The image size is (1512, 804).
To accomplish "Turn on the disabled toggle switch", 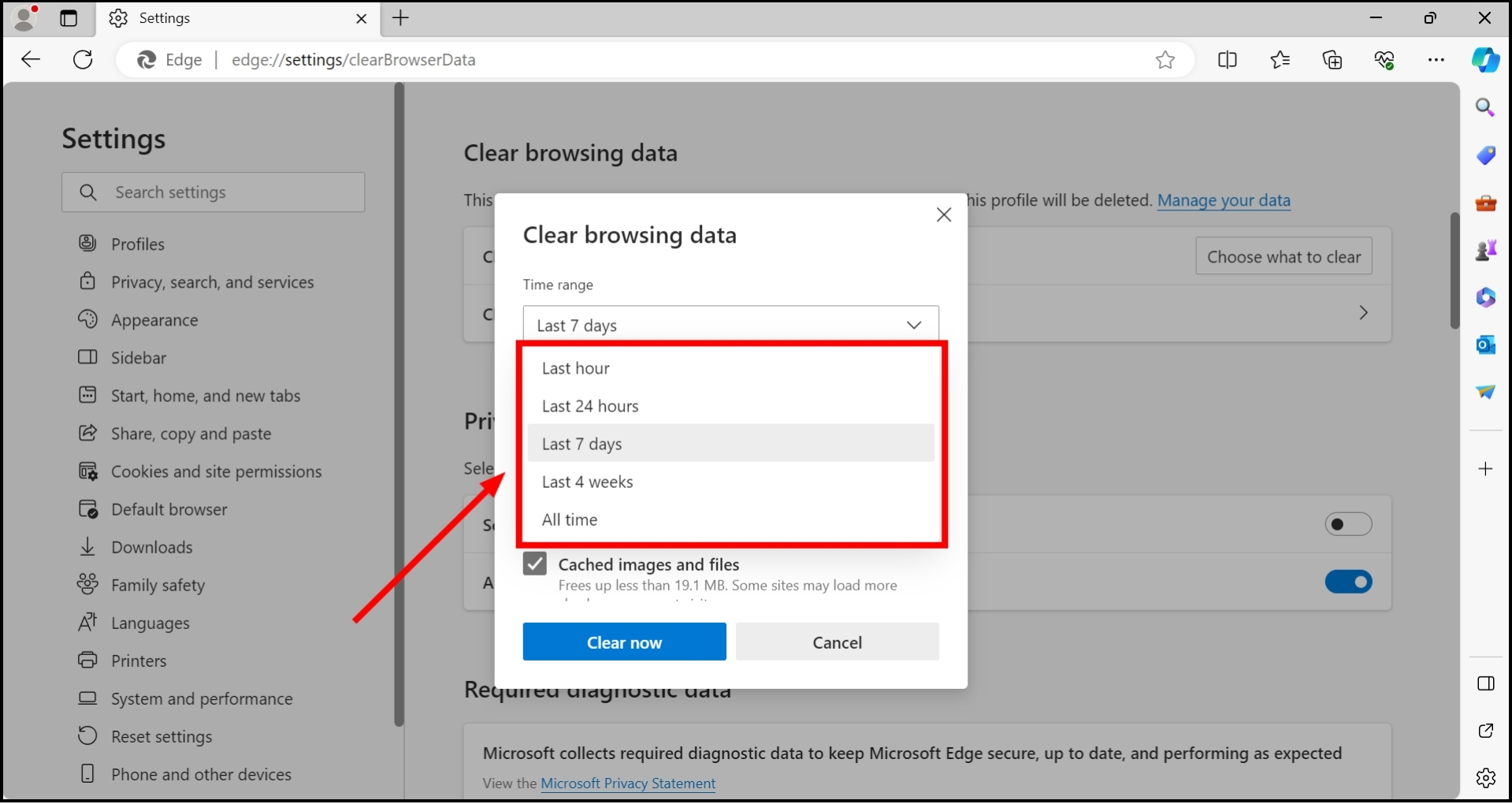I will tap(1348, 524).
